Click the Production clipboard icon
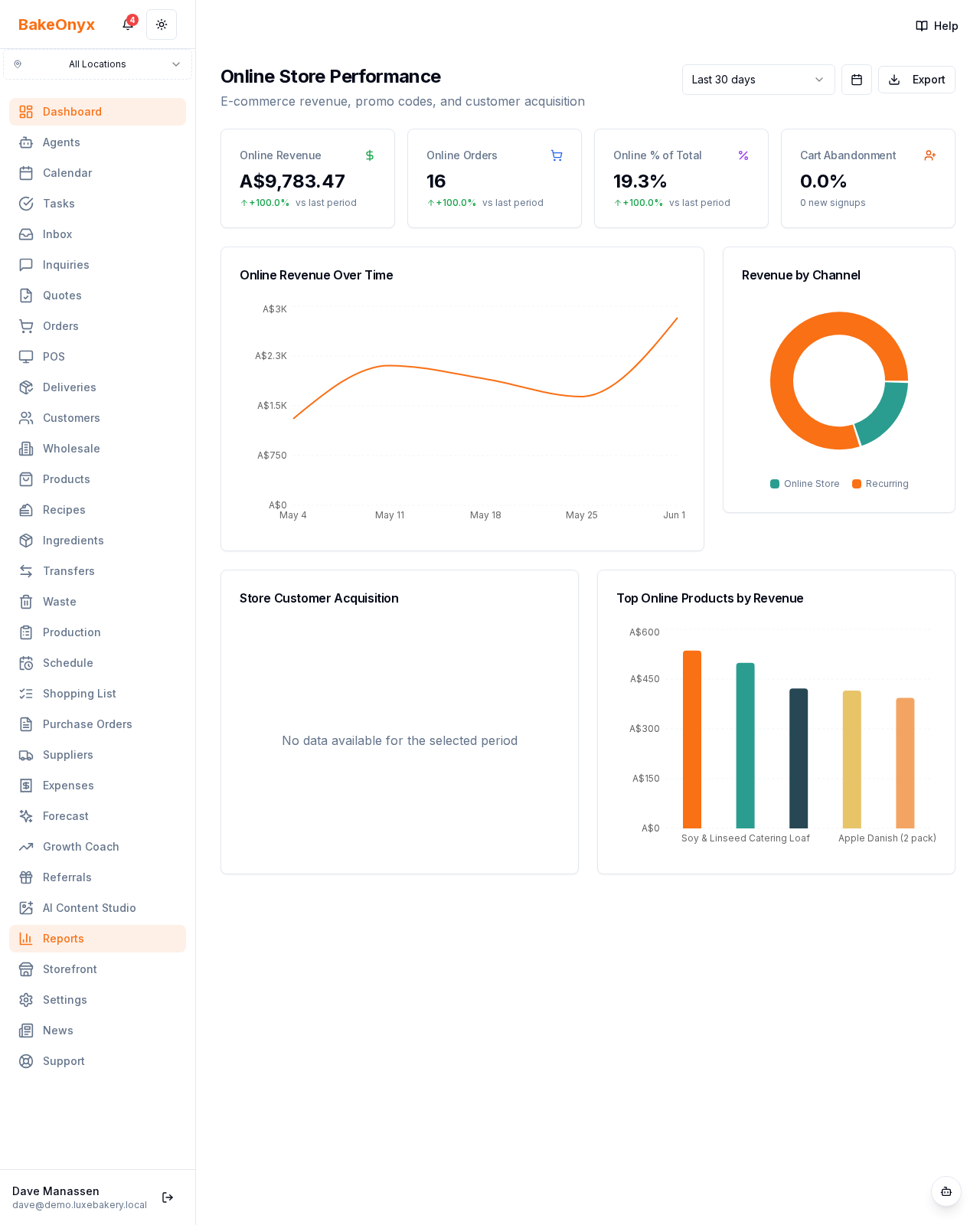Image resolution: width=980 pixels, height=1225 pixels. point(26,632)
